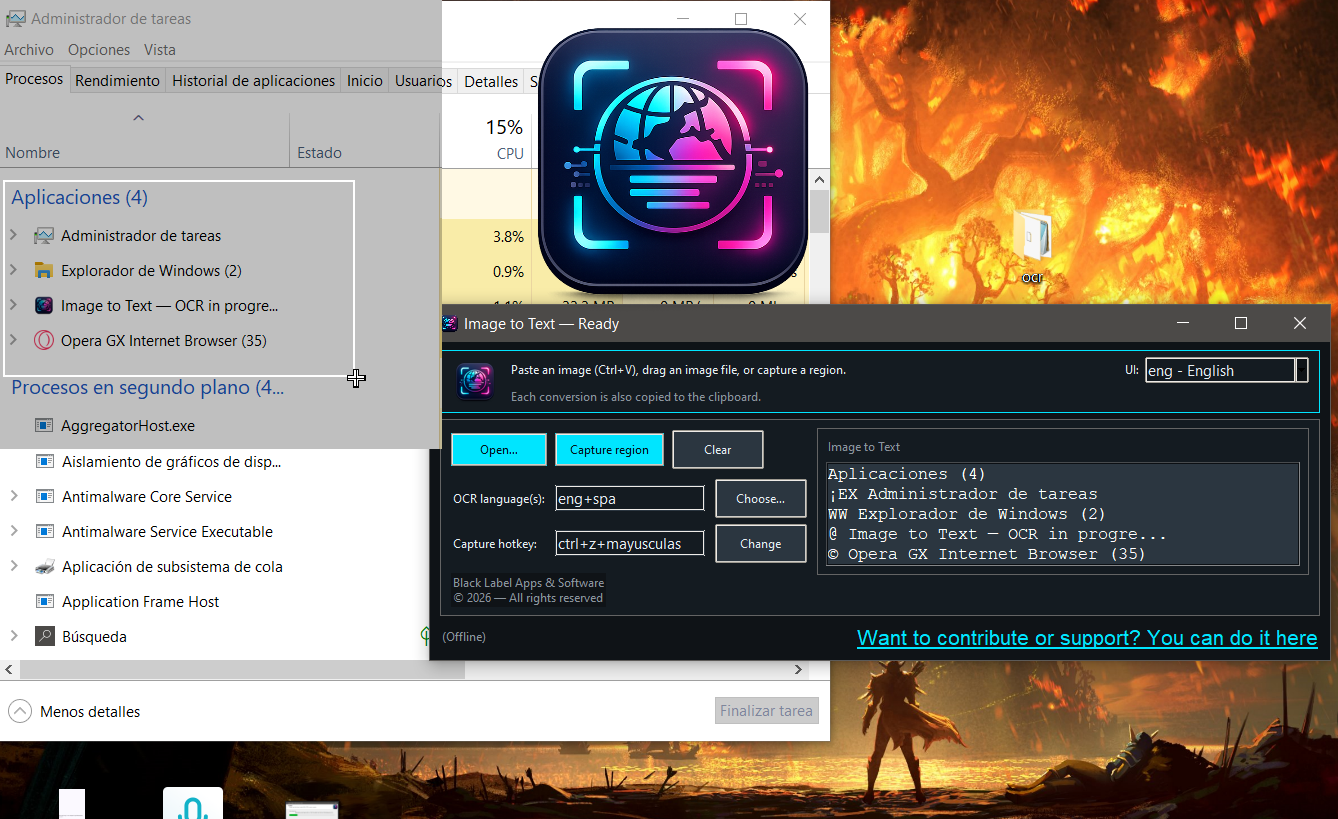
Task: Open the Vista menu
Action: pyautogui.click(x=160, y=49)
